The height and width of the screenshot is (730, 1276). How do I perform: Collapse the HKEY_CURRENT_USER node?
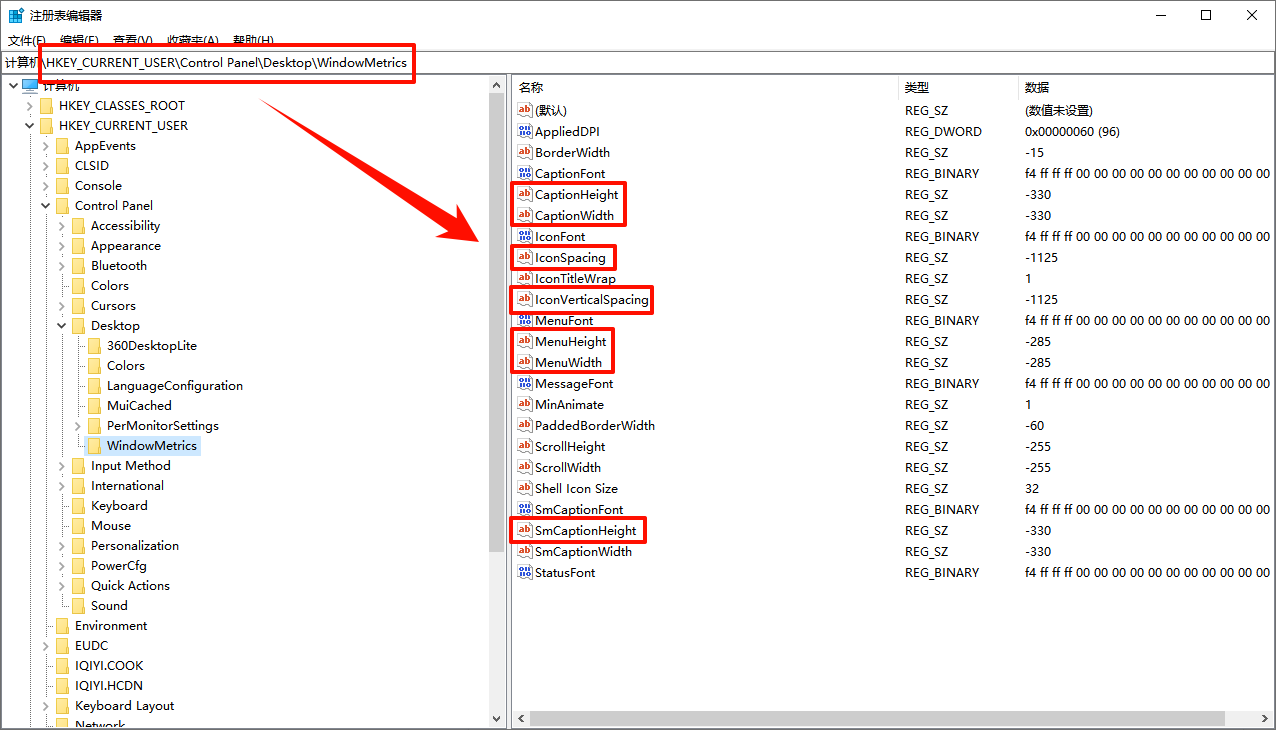coord(30,126)
